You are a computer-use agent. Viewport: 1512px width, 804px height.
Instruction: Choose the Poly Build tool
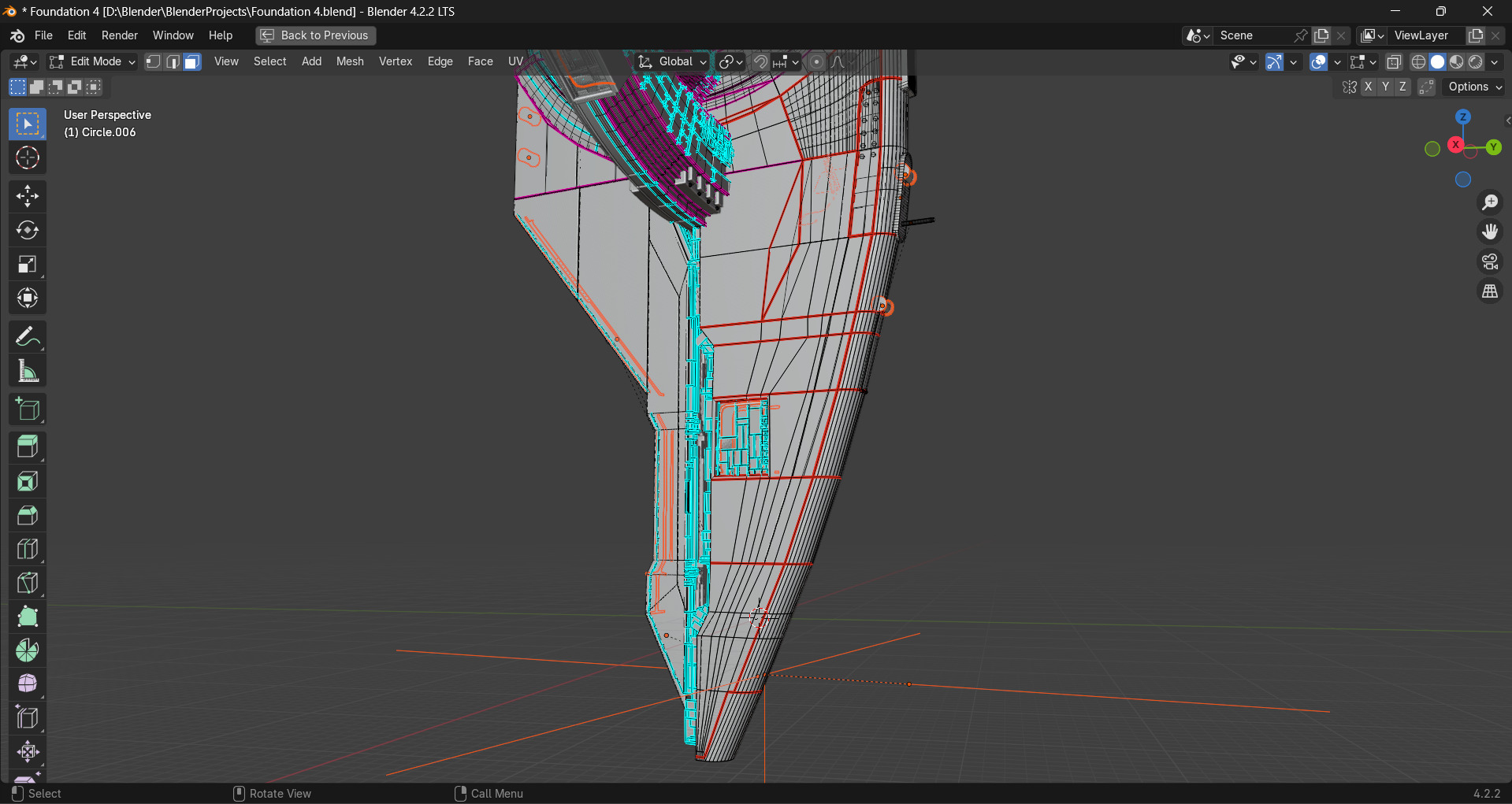click(28, 617)
